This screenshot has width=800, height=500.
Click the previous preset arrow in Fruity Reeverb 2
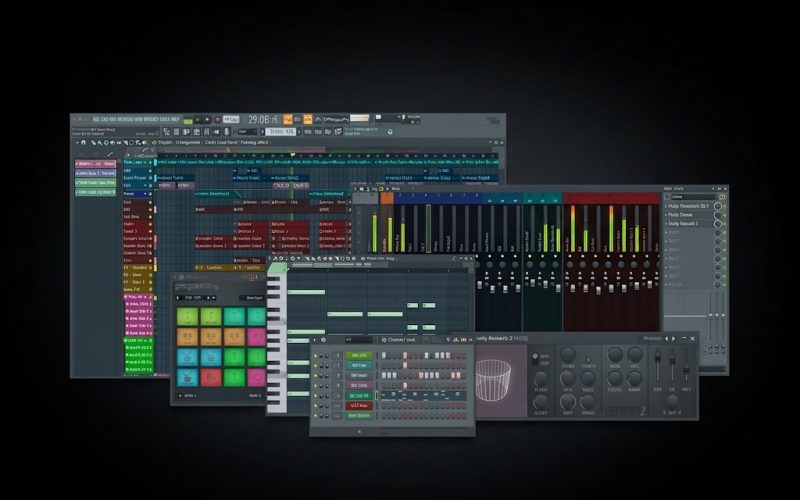(666, 338)
